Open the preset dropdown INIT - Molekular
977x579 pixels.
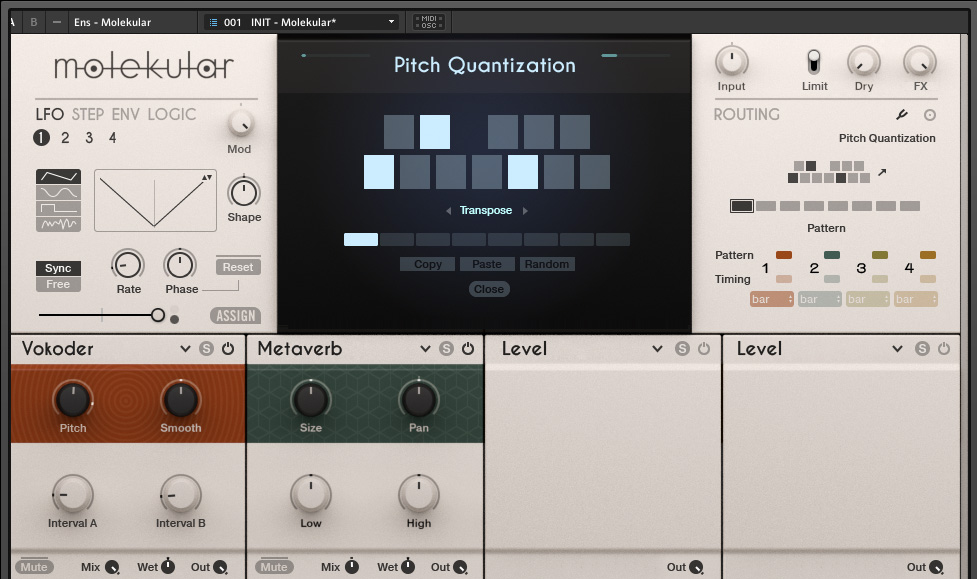[300, 22]
